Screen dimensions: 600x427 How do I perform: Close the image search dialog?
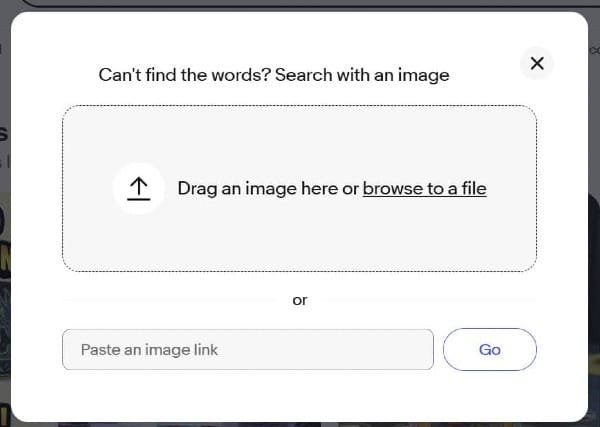coord(537,64)
